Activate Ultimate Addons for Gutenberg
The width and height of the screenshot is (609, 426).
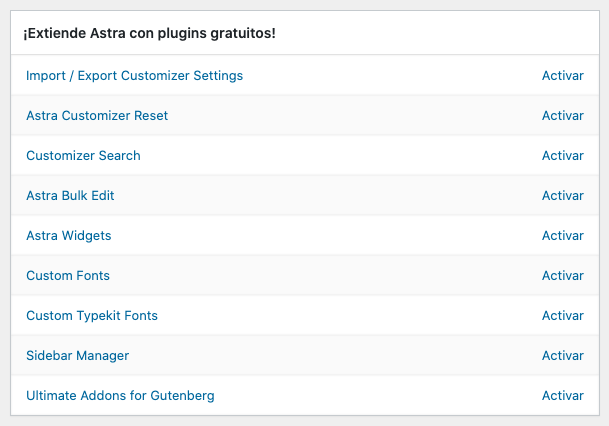(x=562, y=396)
